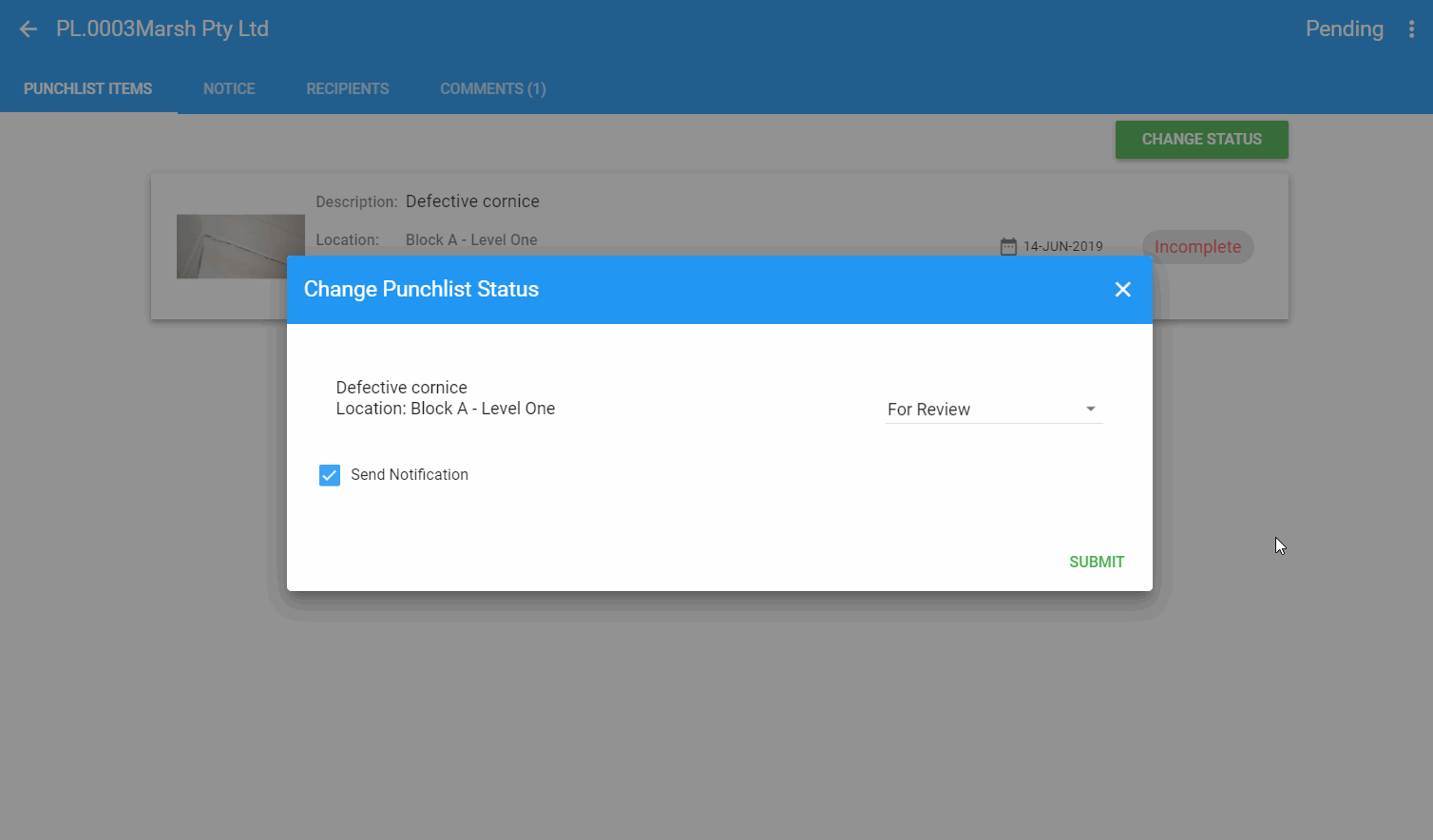Viewport: 1433px width, 840px height.
Task: Click the Send Notification label text
Action: [x=410, y=475]
